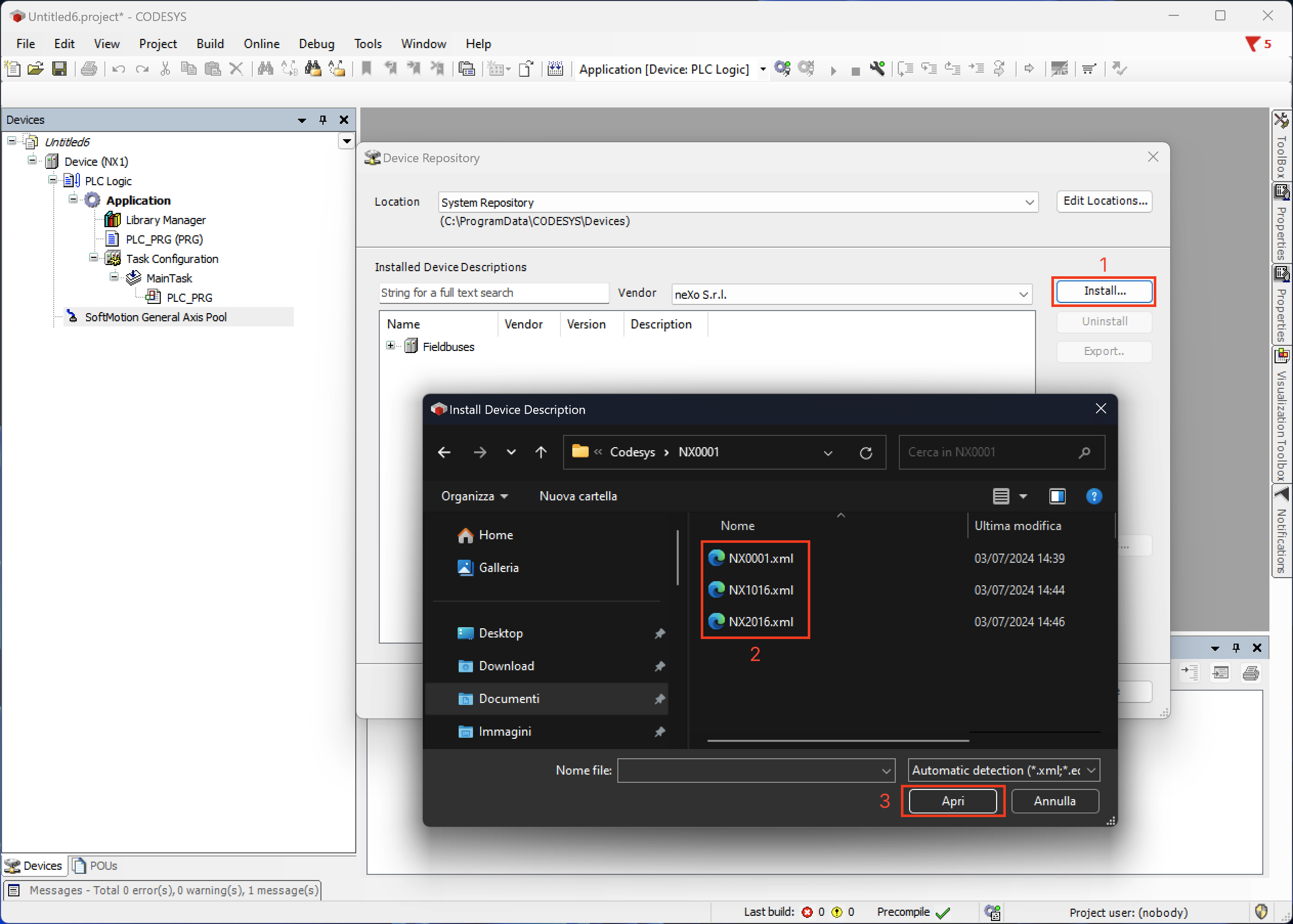
Task: Save the project with the floppy icon
Action: coord(59,69)
